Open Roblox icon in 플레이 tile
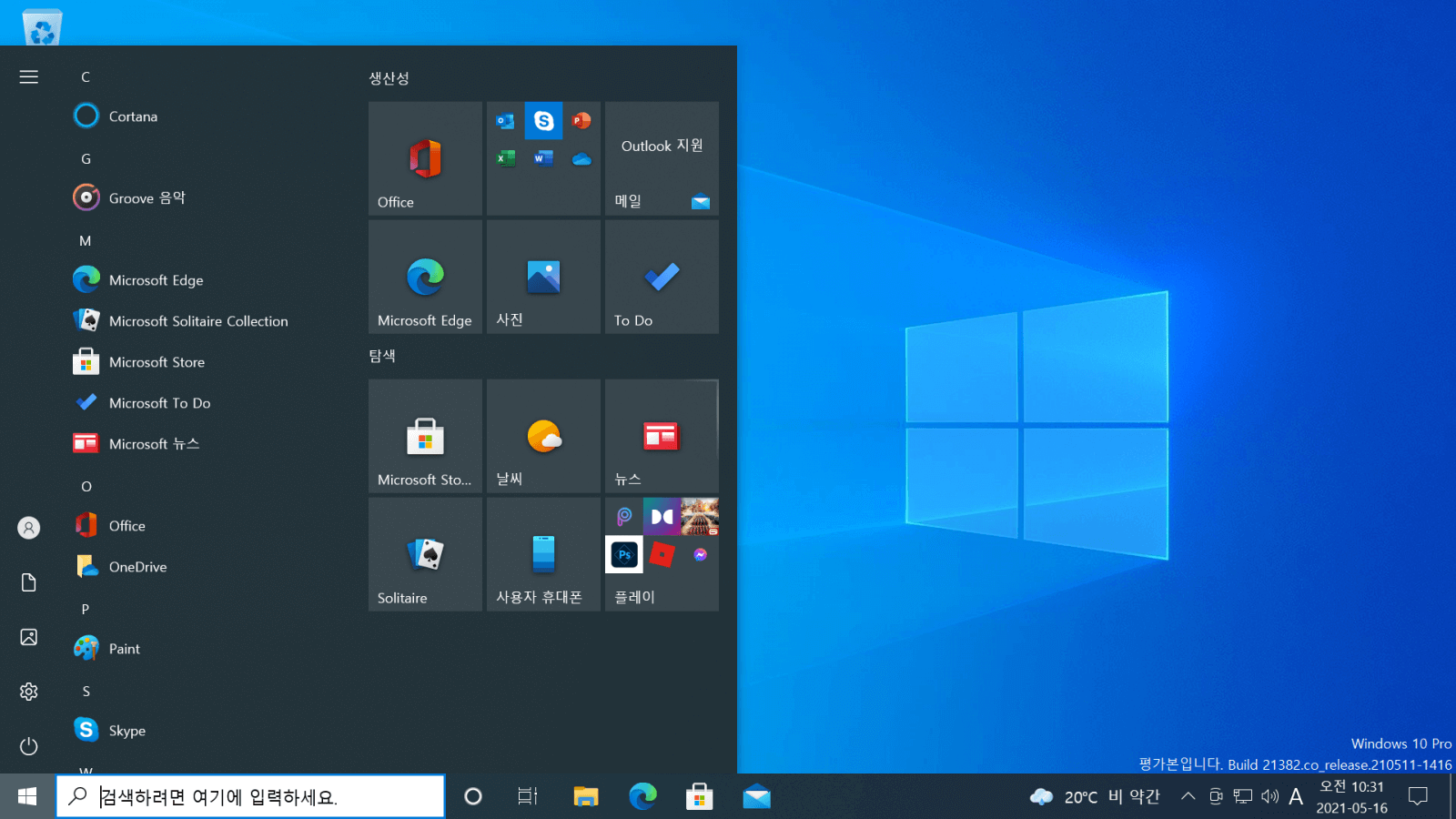1456x819 pixels. tap(662, 554)
